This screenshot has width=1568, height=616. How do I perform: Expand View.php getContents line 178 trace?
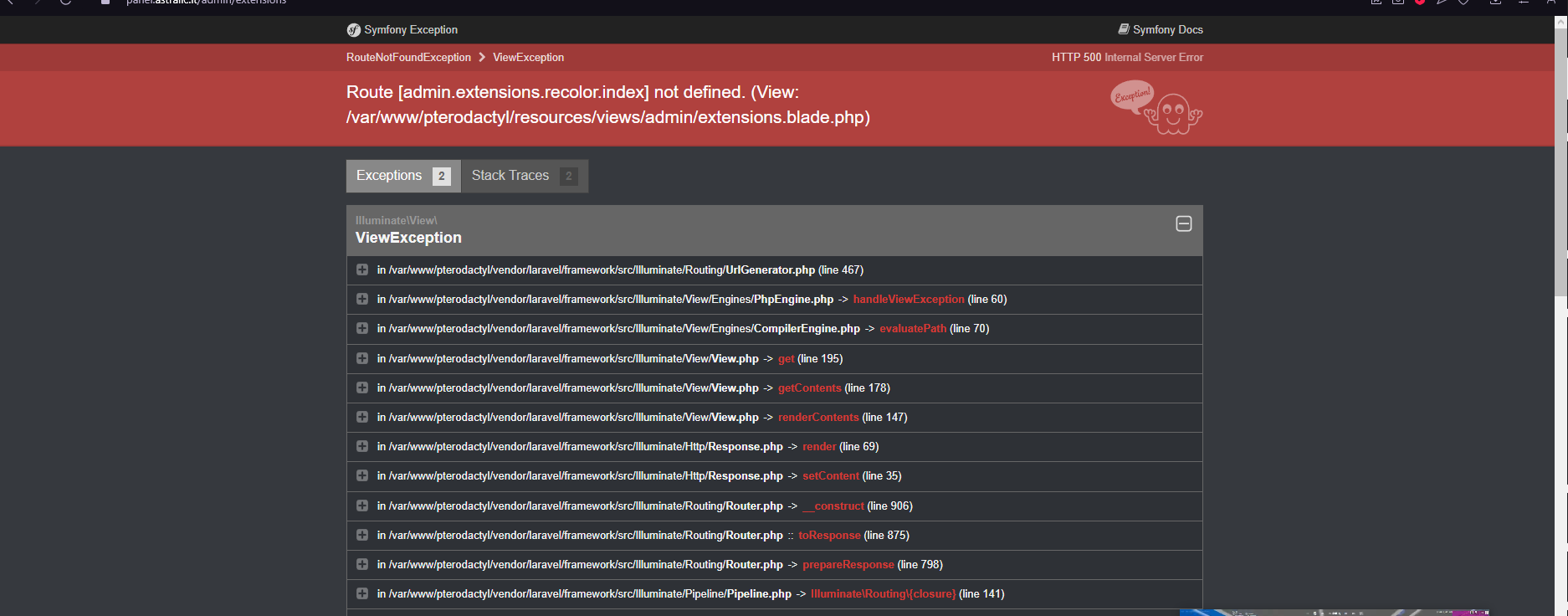(x=362, y=388)
